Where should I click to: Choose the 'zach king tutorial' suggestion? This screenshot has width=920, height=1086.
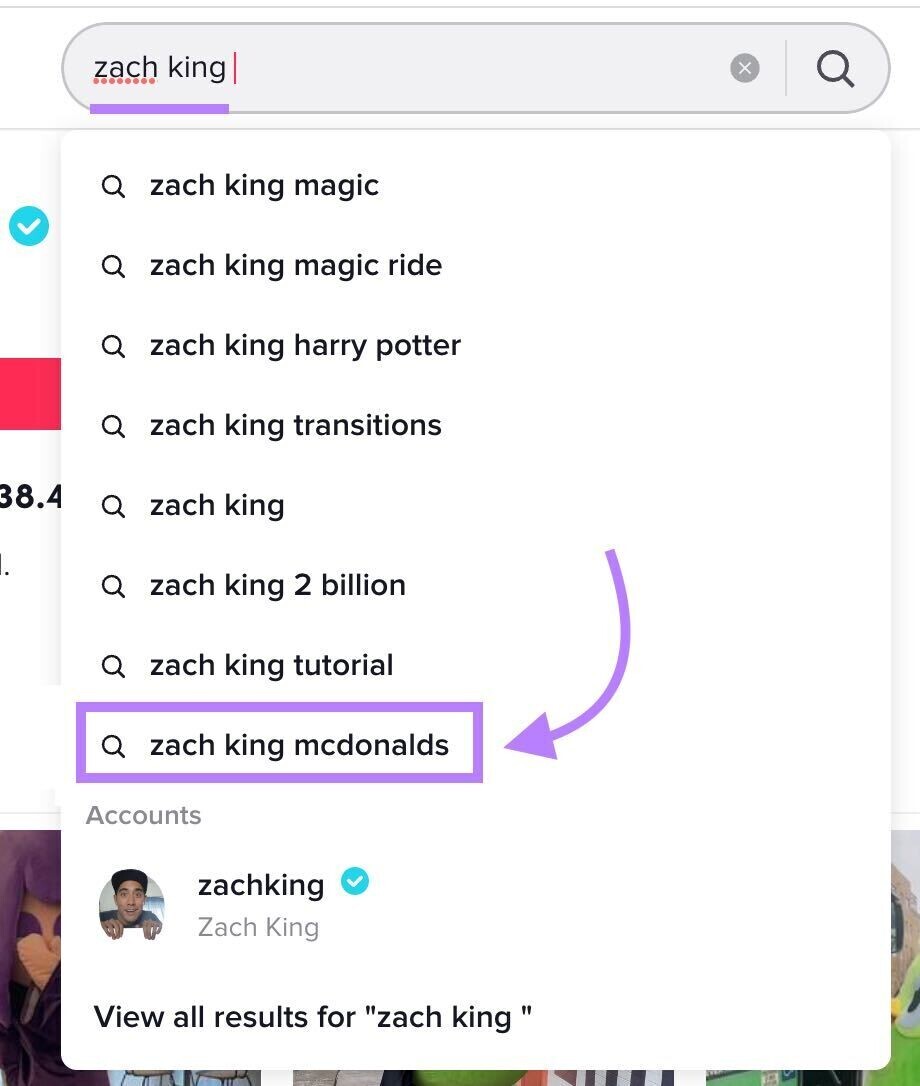click(x=270, y=665)
